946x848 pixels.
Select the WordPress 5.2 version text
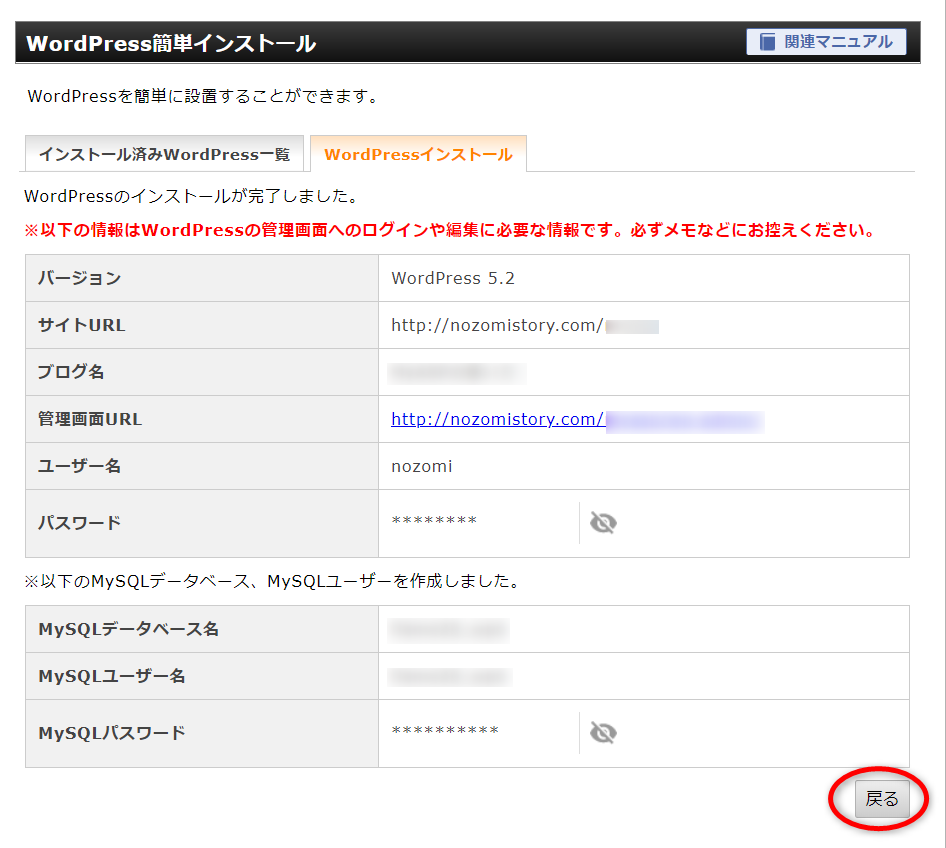(452, 278)
